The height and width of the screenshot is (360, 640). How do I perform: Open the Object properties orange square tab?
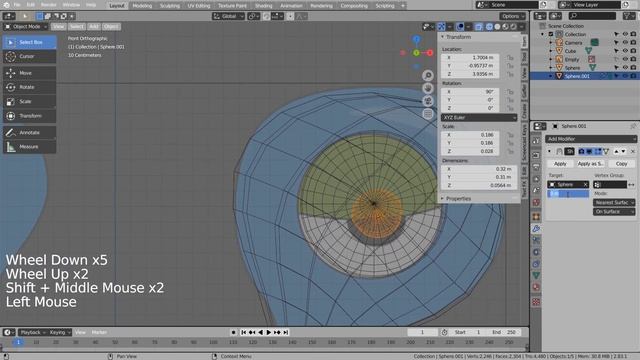(536, 217)
